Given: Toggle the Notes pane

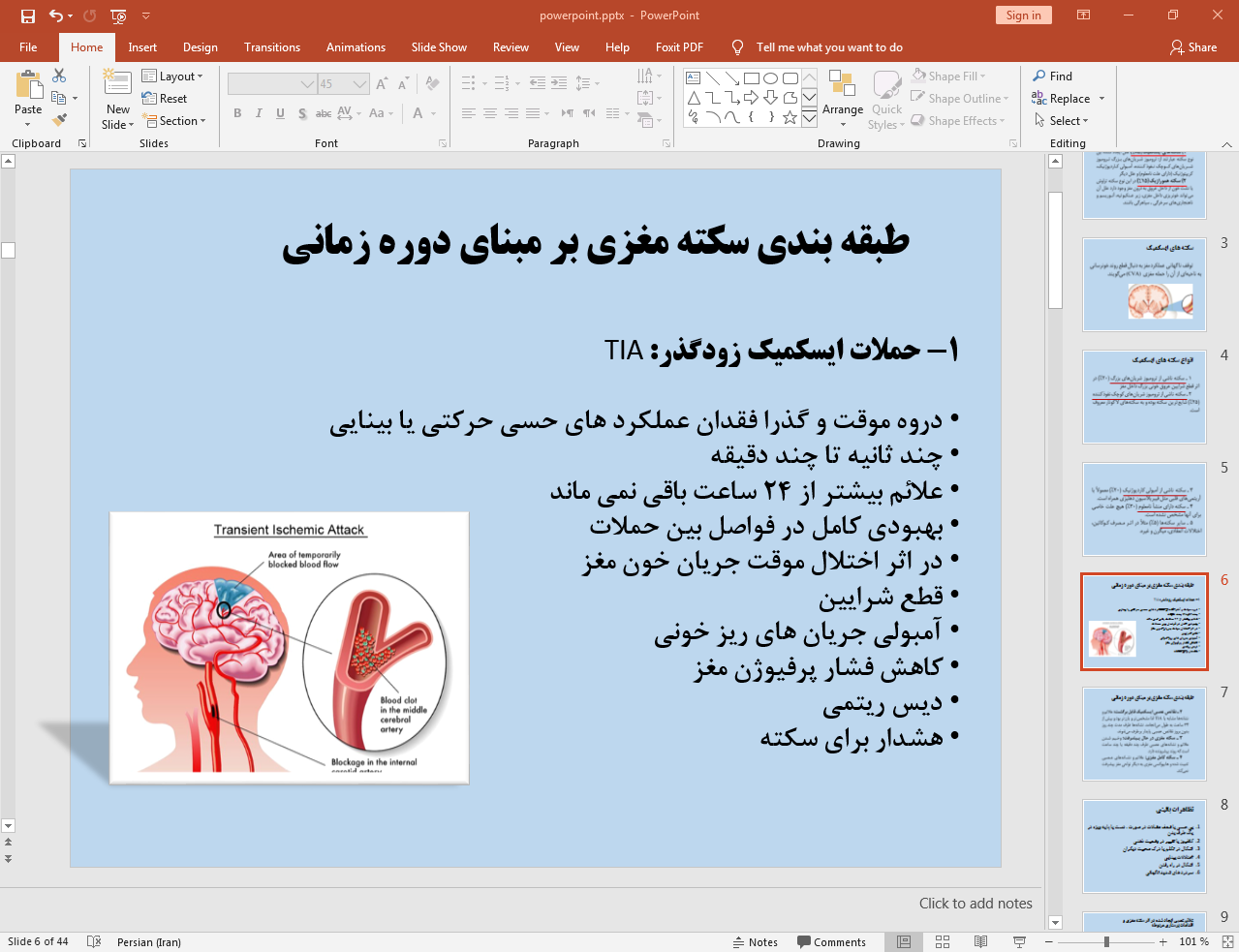Looking at the screenshot, I should click(x=755, y=941).
